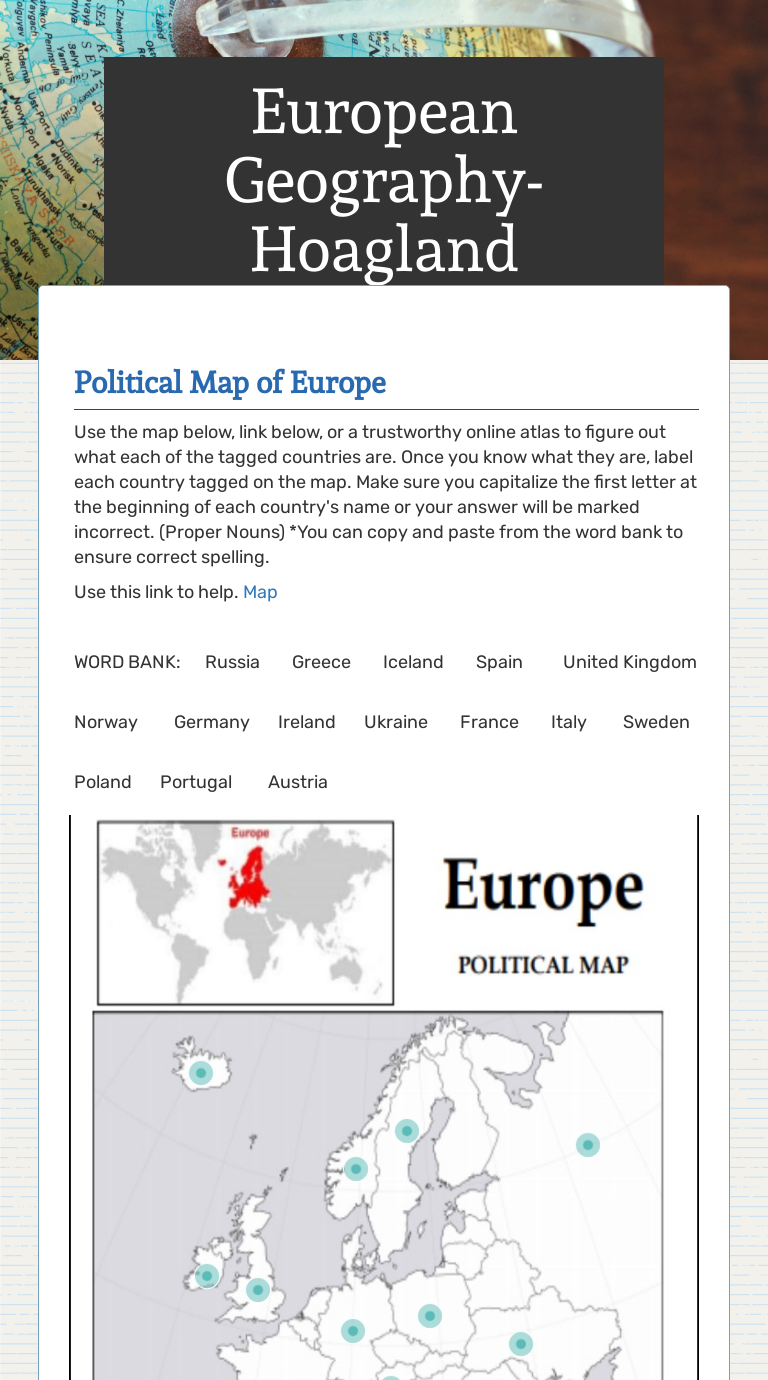This screenshot has height=1380, width=768.
Task: Click the European Geography-Hoagland title banner
Action: click(x=384, y=180)
